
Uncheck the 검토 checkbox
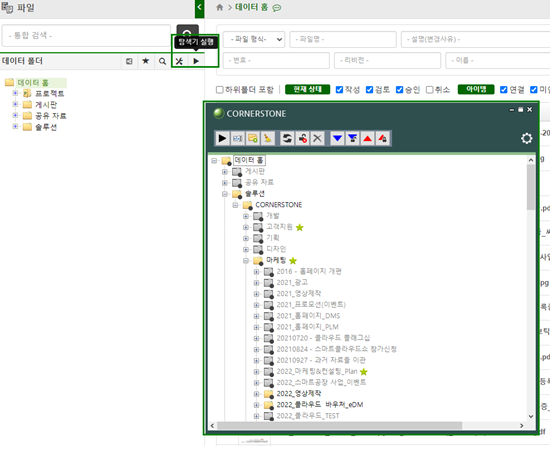369,90
